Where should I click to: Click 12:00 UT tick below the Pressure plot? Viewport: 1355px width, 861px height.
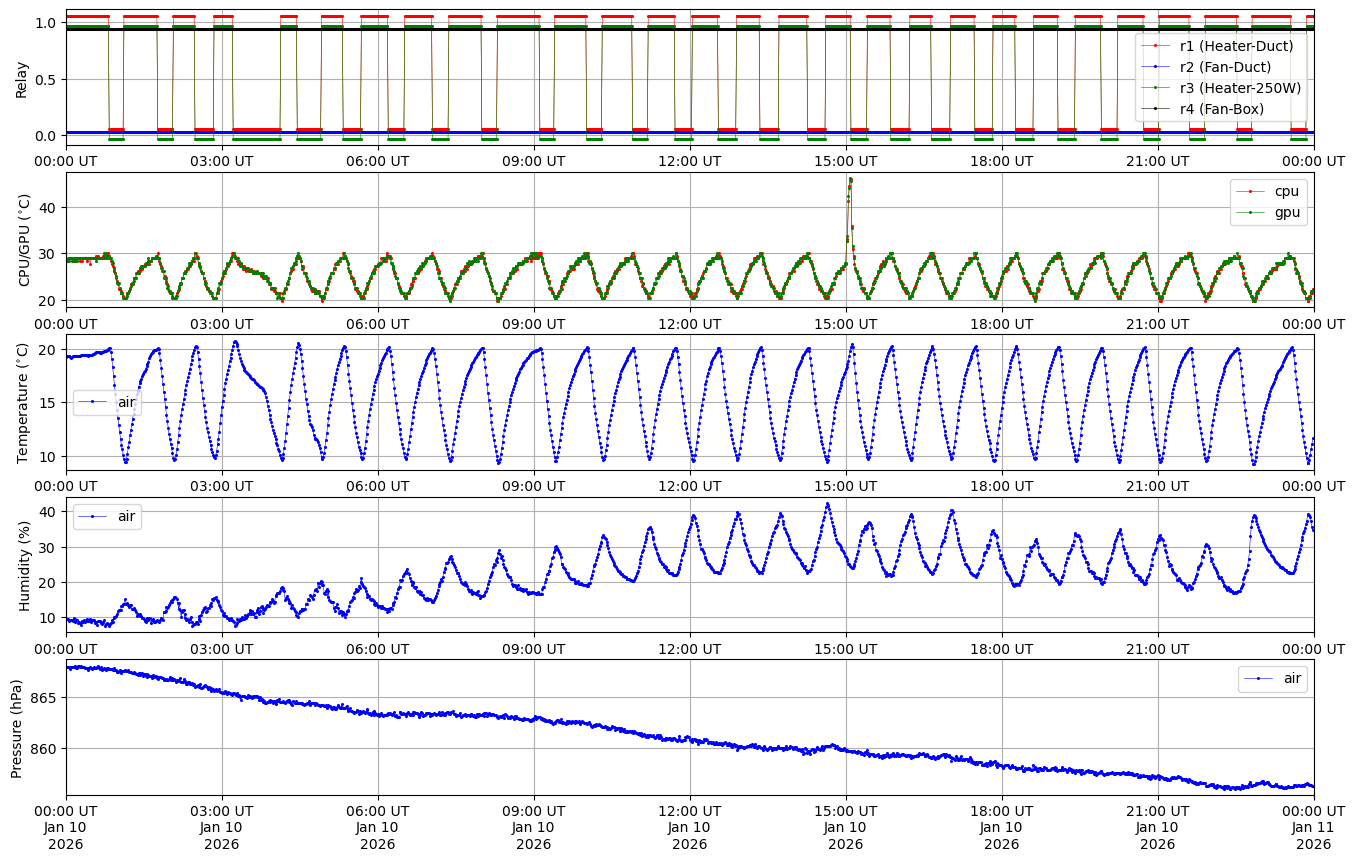689,809
